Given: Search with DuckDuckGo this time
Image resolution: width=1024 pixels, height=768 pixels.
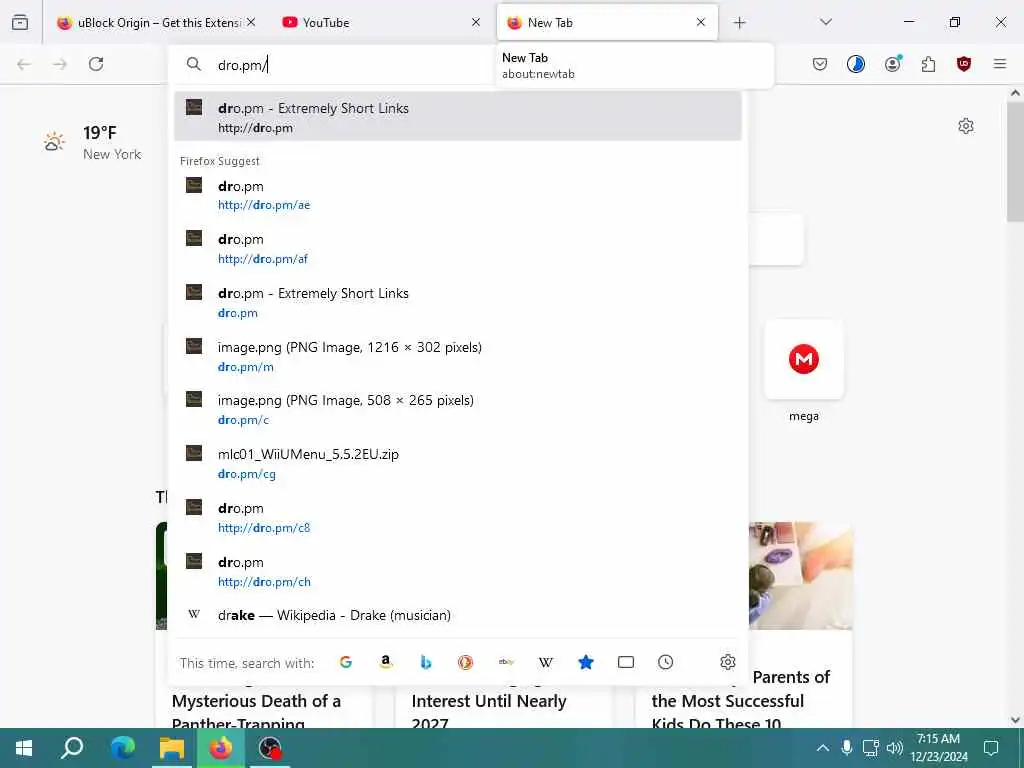Looking at the screenshot, I should (465, 662).
